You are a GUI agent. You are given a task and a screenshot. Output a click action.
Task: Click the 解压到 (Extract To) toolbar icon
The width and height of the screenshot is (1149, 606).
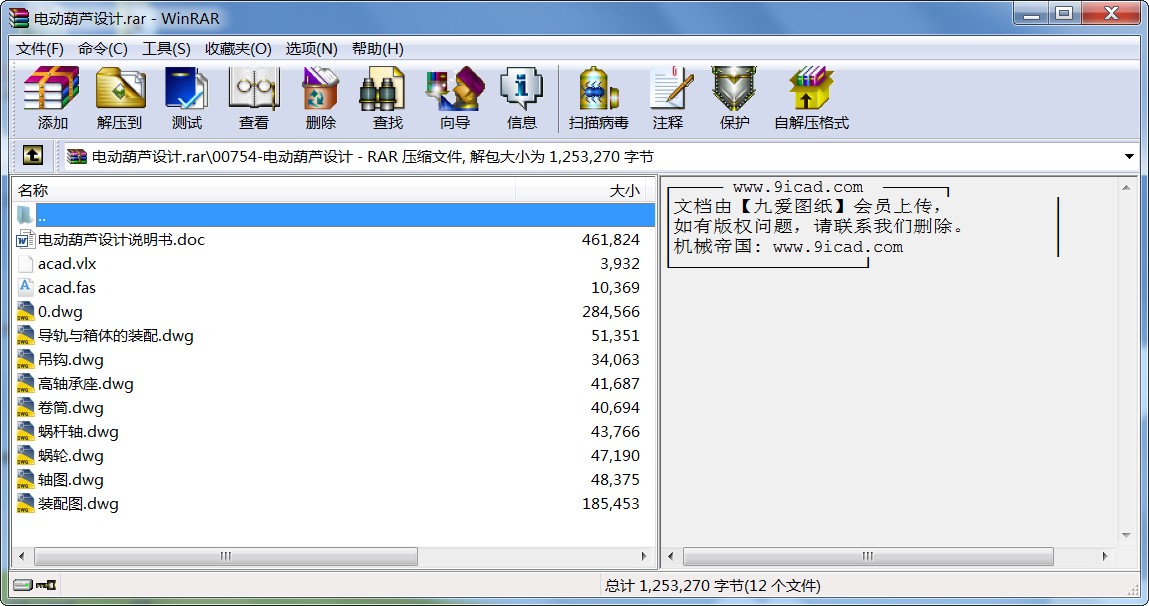(119, 89)
